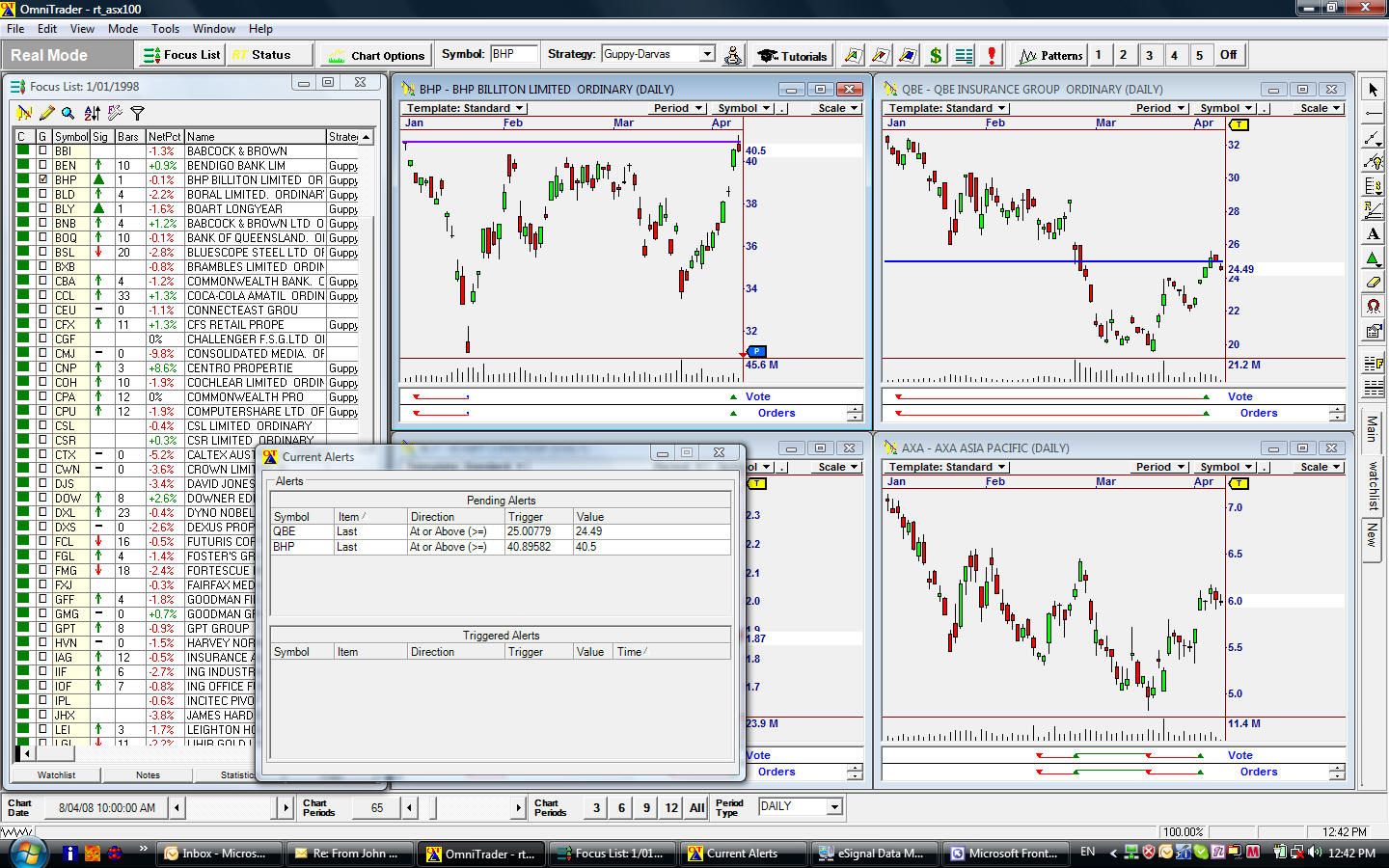Set chart periods to 12
Viewport: 1389px width, 868px height.
(x=671, y=808)
